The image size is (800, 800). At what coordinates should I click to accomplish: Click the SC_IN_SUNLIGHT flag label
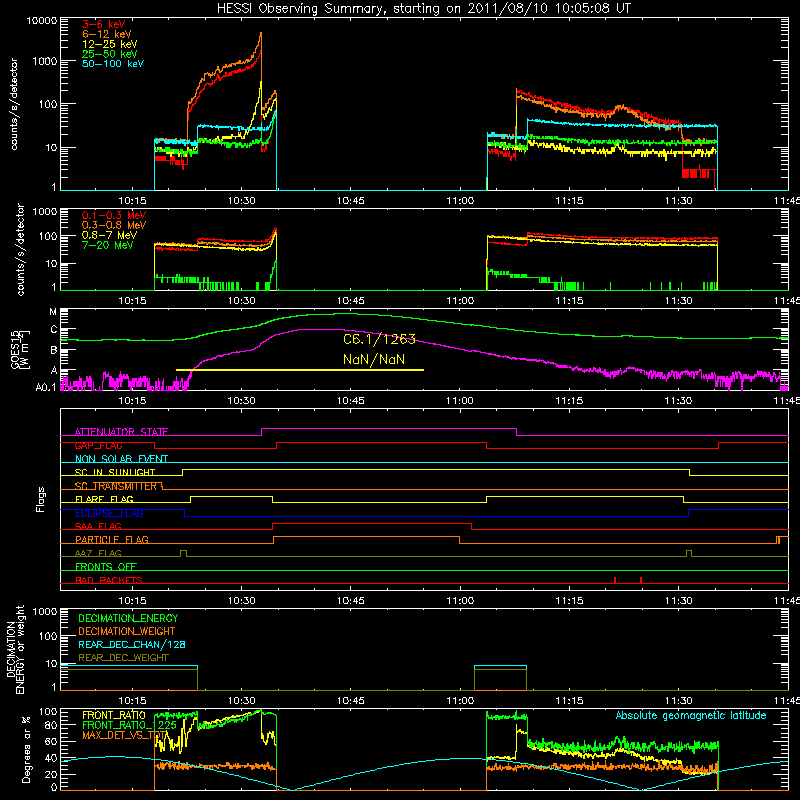pyautogui.click(x=115, y=472)
